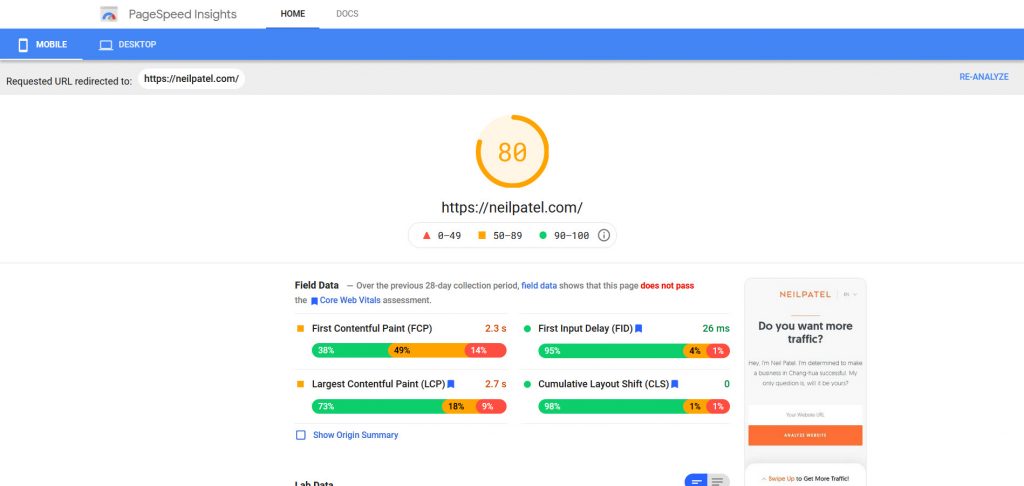Click the orange square icon beside FCP
Image resolution: width=1024 pixels, height=486 pixels.
pos(300,329)
